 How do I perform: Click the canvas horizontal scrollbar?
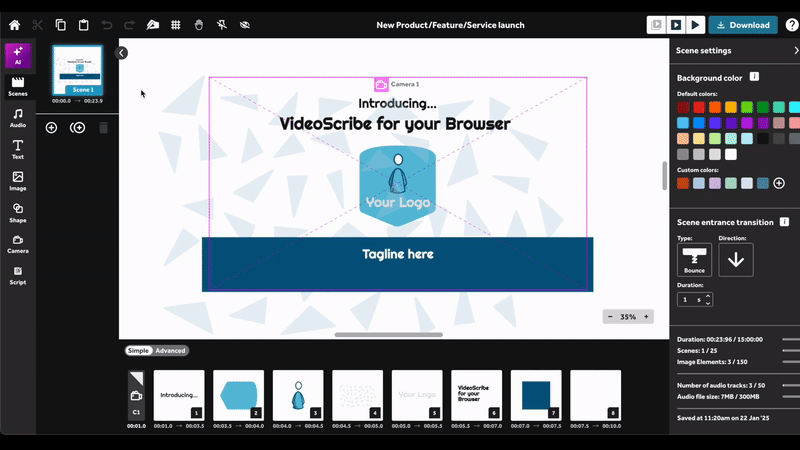coord(389,335)
